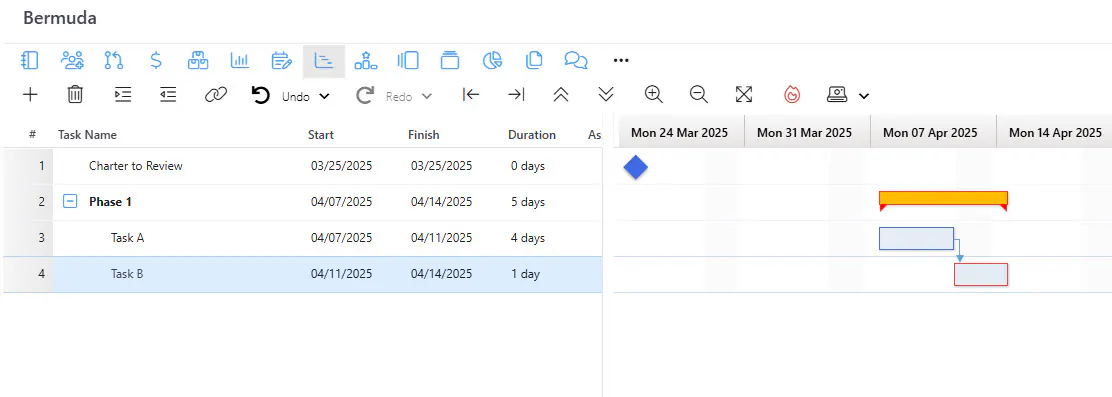Select the Task B name cell

coord(127,274)
